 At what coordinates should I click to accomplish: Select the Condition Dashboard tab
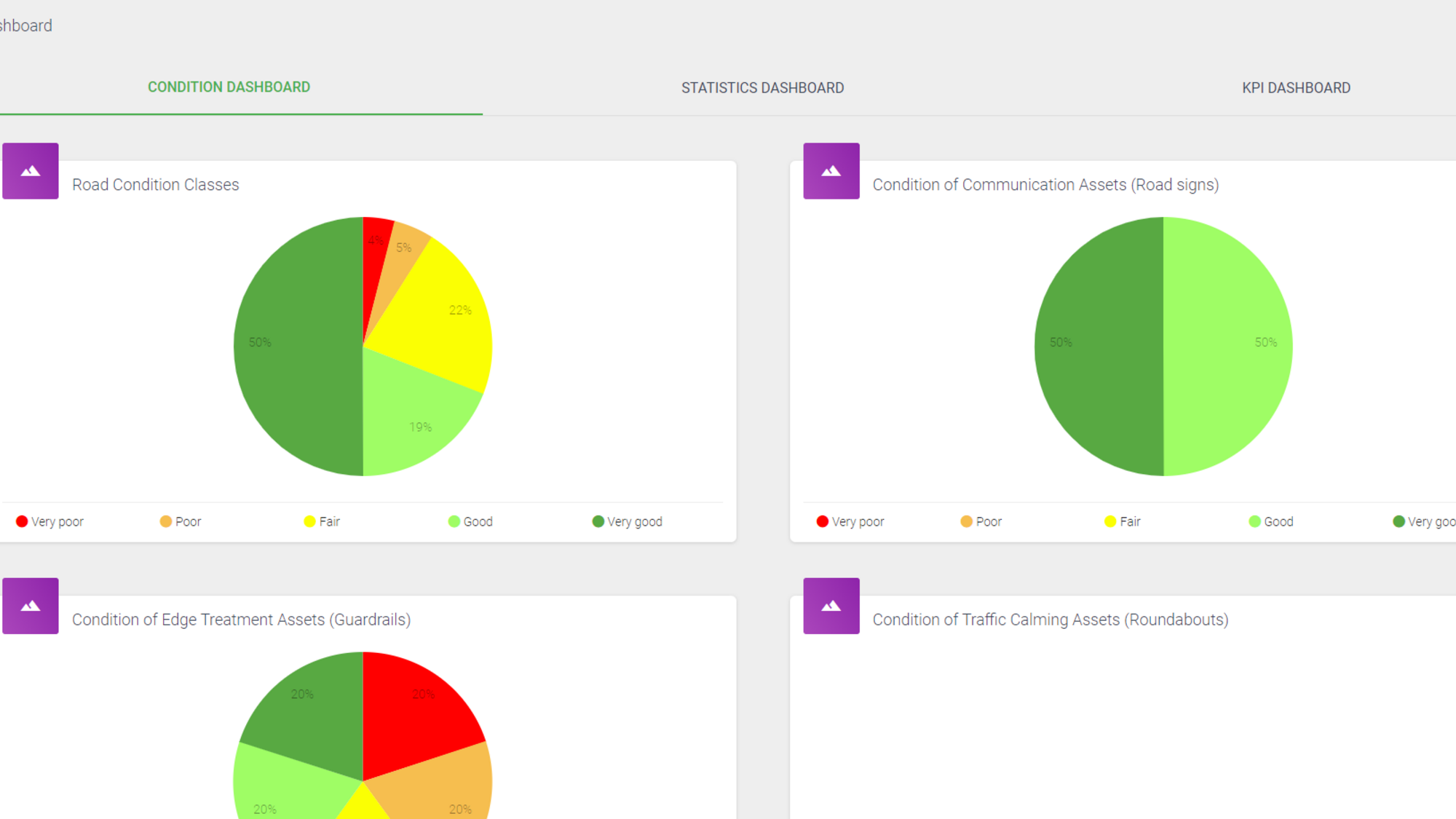click(x=229, y=87)
